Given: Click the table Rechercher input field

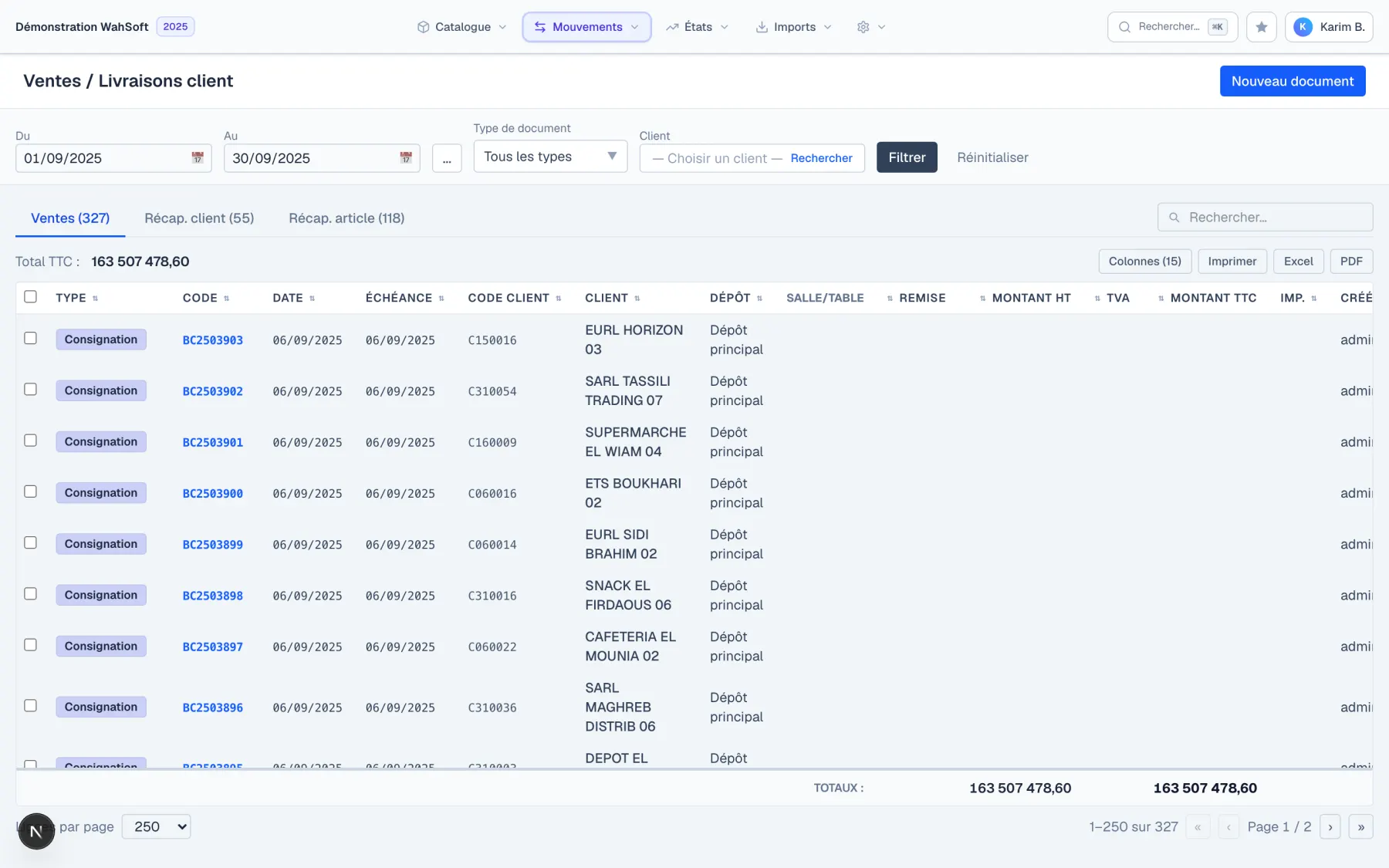Looking at the screenshot, I should [x=1266, y=218].
